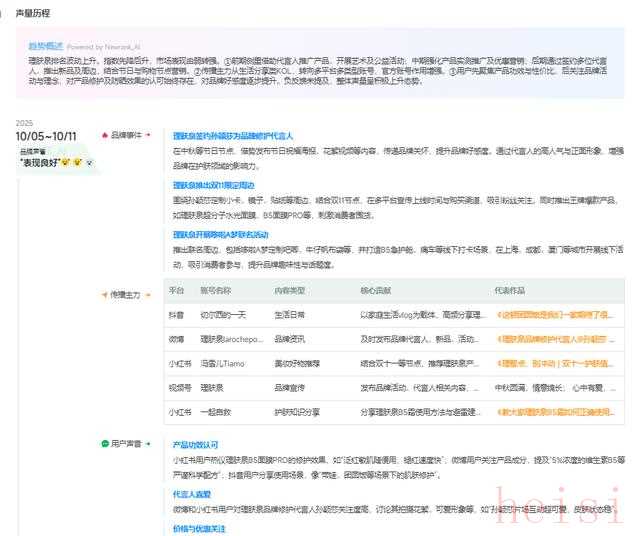Select the 代言人喜爱 heading
This screenshot has height=536, width=640.
pyautogui.click(x=191, y=494)
